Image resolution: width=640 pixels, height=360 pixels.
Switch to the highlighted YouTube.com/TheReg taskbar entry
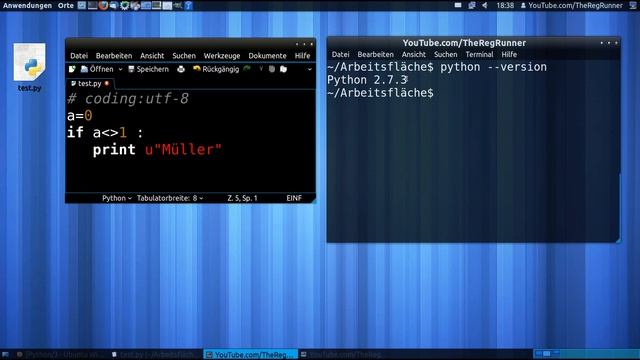coord(251,355)
